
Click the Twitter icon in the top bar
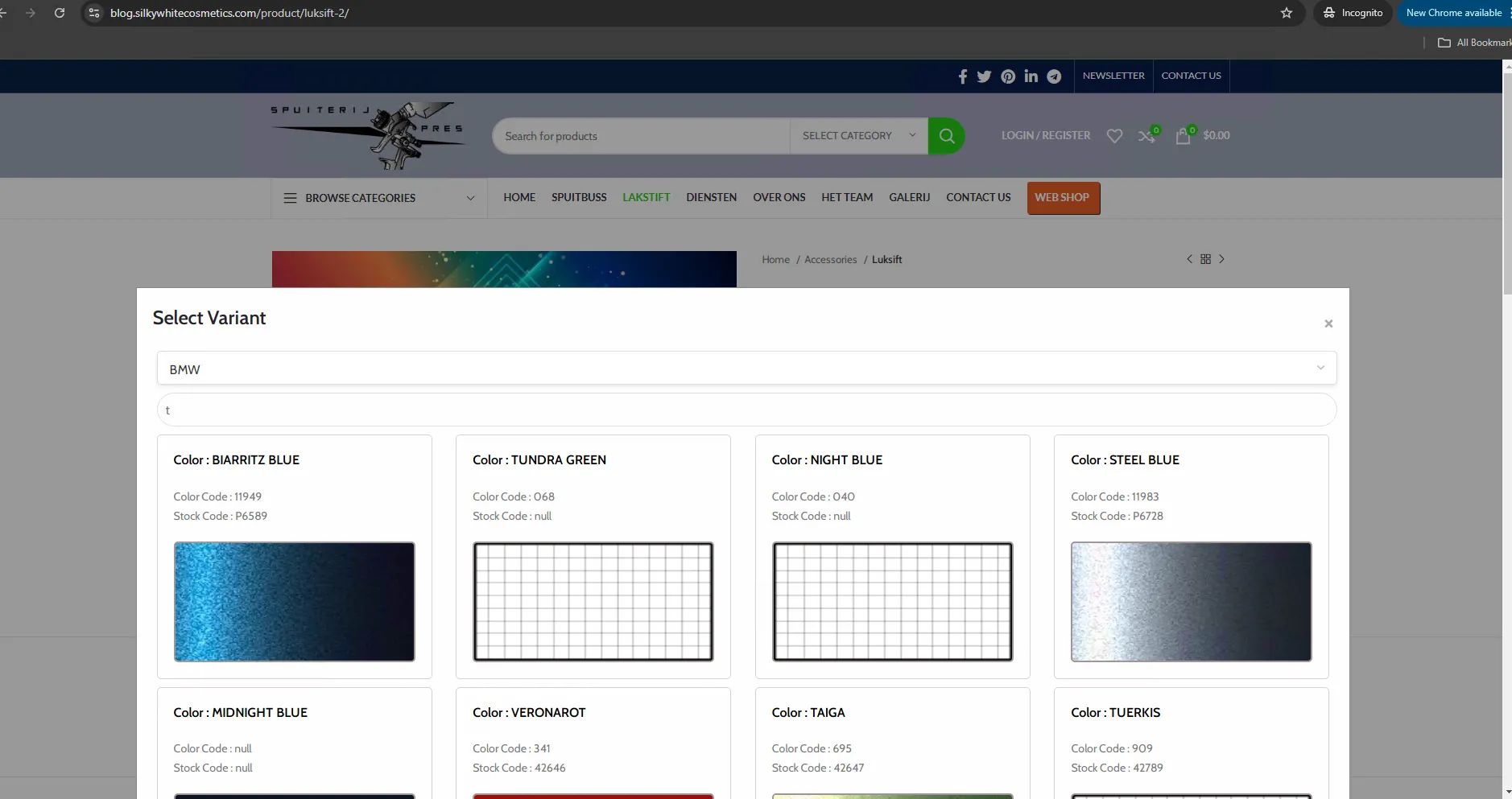[x=985, y=76]
